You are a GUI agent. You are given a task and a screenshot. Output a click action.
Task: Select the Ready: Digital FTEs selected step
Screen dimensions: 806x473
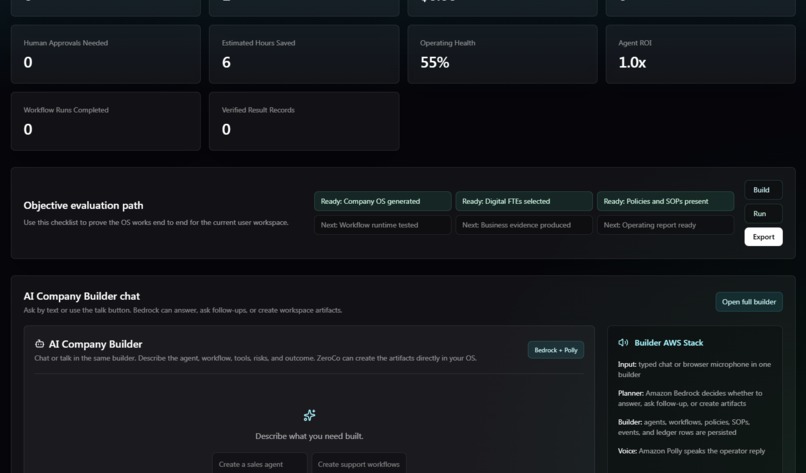[524, 201]
